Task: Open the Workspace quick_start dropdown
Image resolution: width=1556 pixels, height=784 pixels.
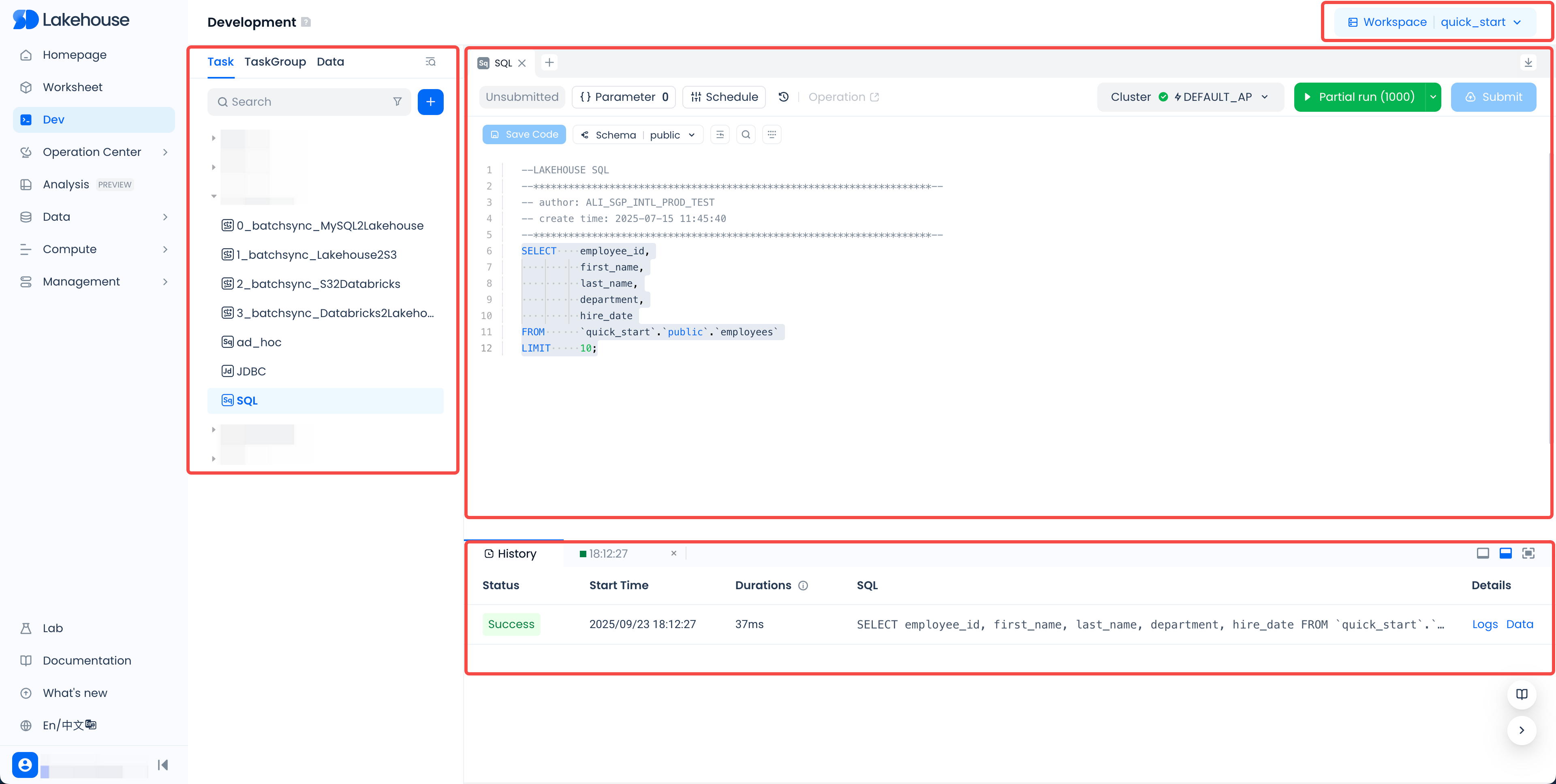Action: [1435, 22]
